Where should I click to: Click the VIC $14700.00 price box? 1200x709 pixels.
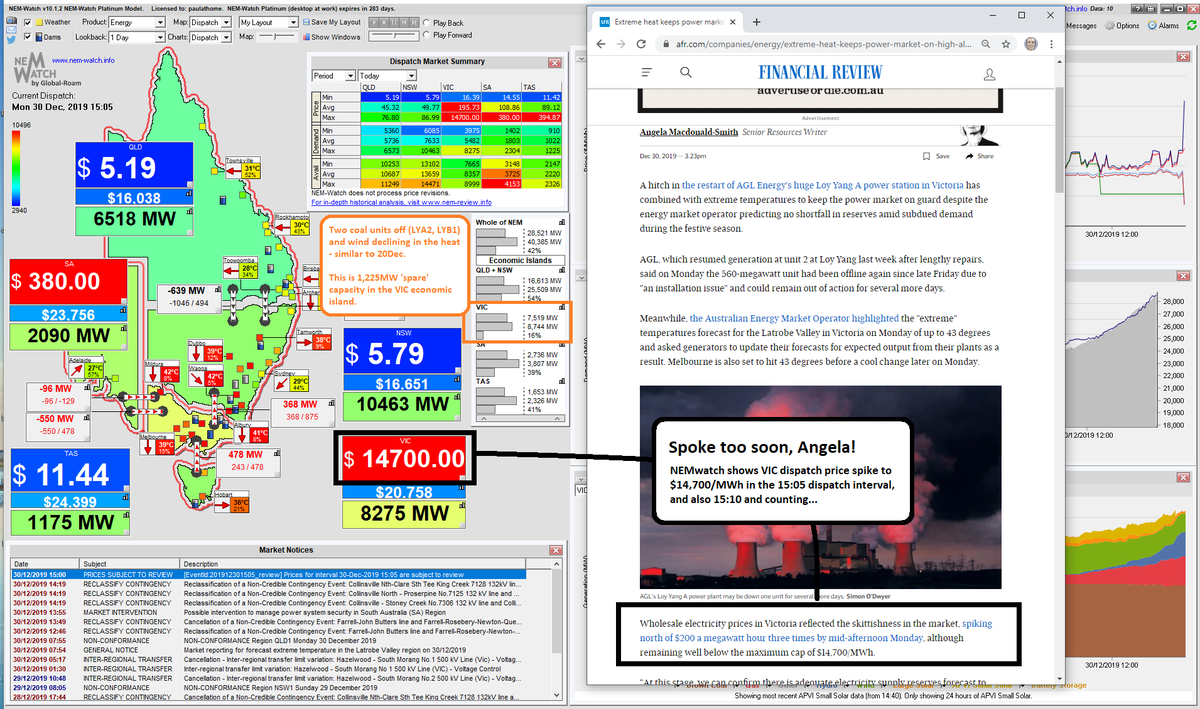click(x=405, y=458)
